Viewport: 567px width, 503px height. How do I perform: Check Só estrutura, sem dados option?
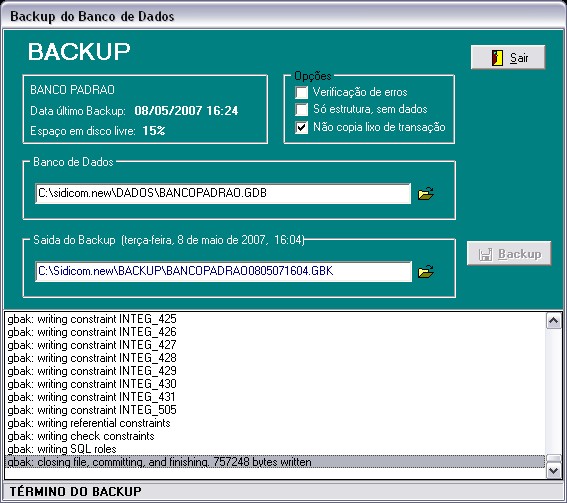tap(301, 109)
